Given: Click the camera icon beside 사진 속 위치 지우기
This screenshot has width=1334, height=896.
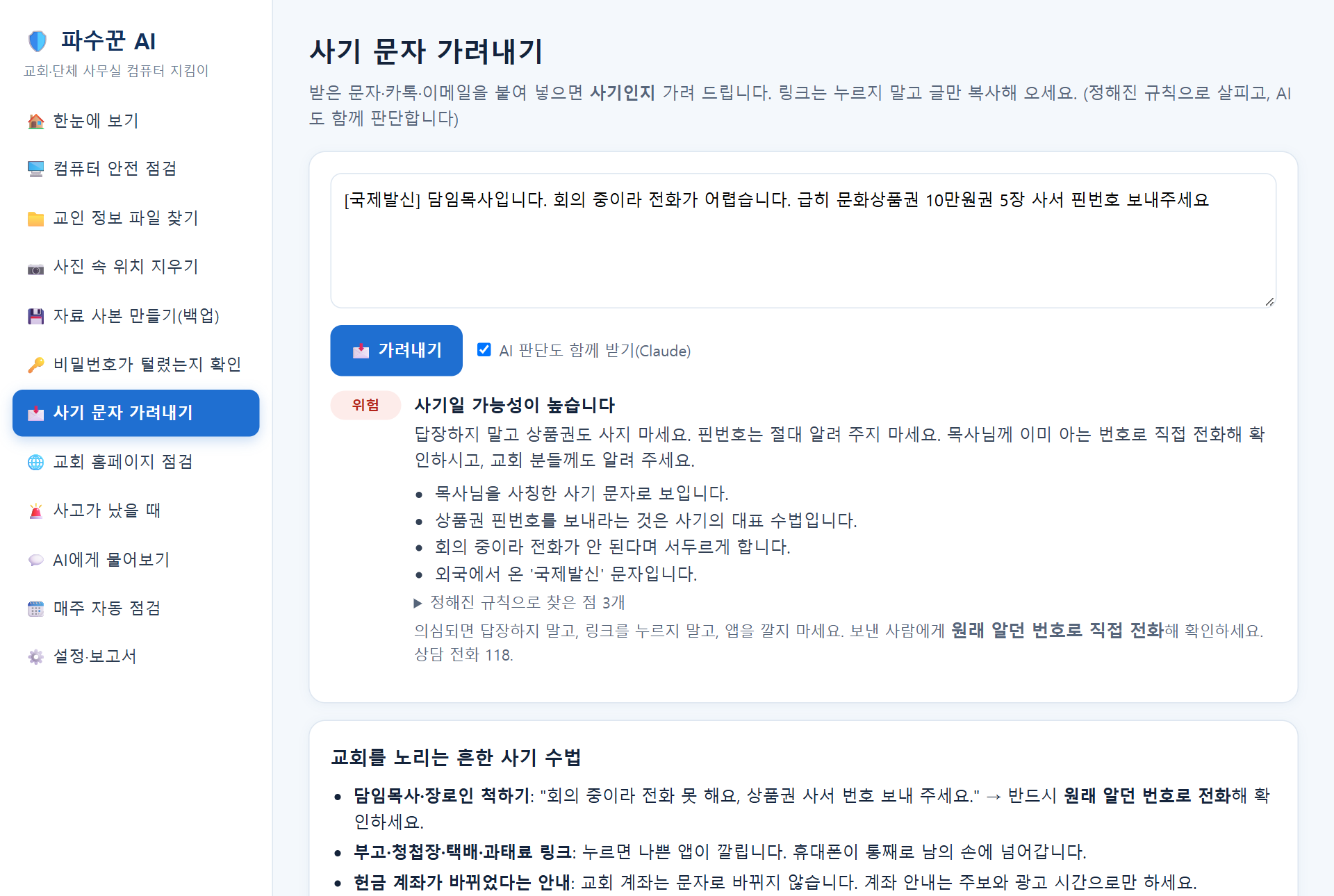Looking at the screenshot, I should coord(35,268).
